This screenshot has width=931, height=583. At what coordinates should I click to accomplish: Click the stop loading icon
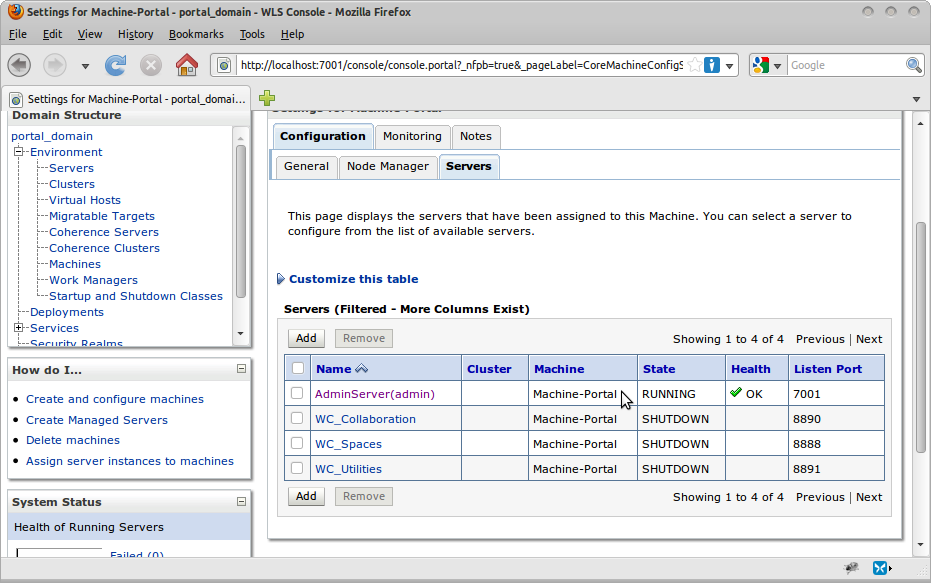tap(151, 65)
